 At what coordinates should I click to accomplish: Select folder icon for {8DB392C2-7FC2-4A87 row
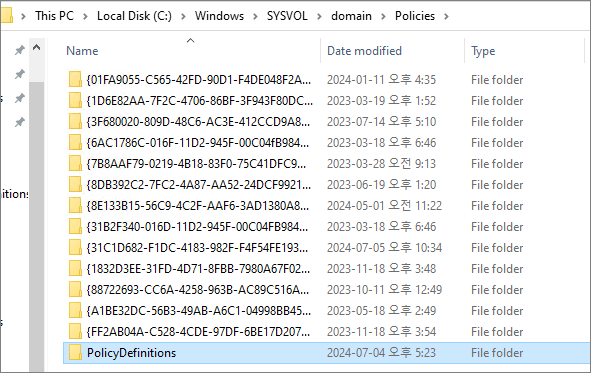click(x=75, y=185)
